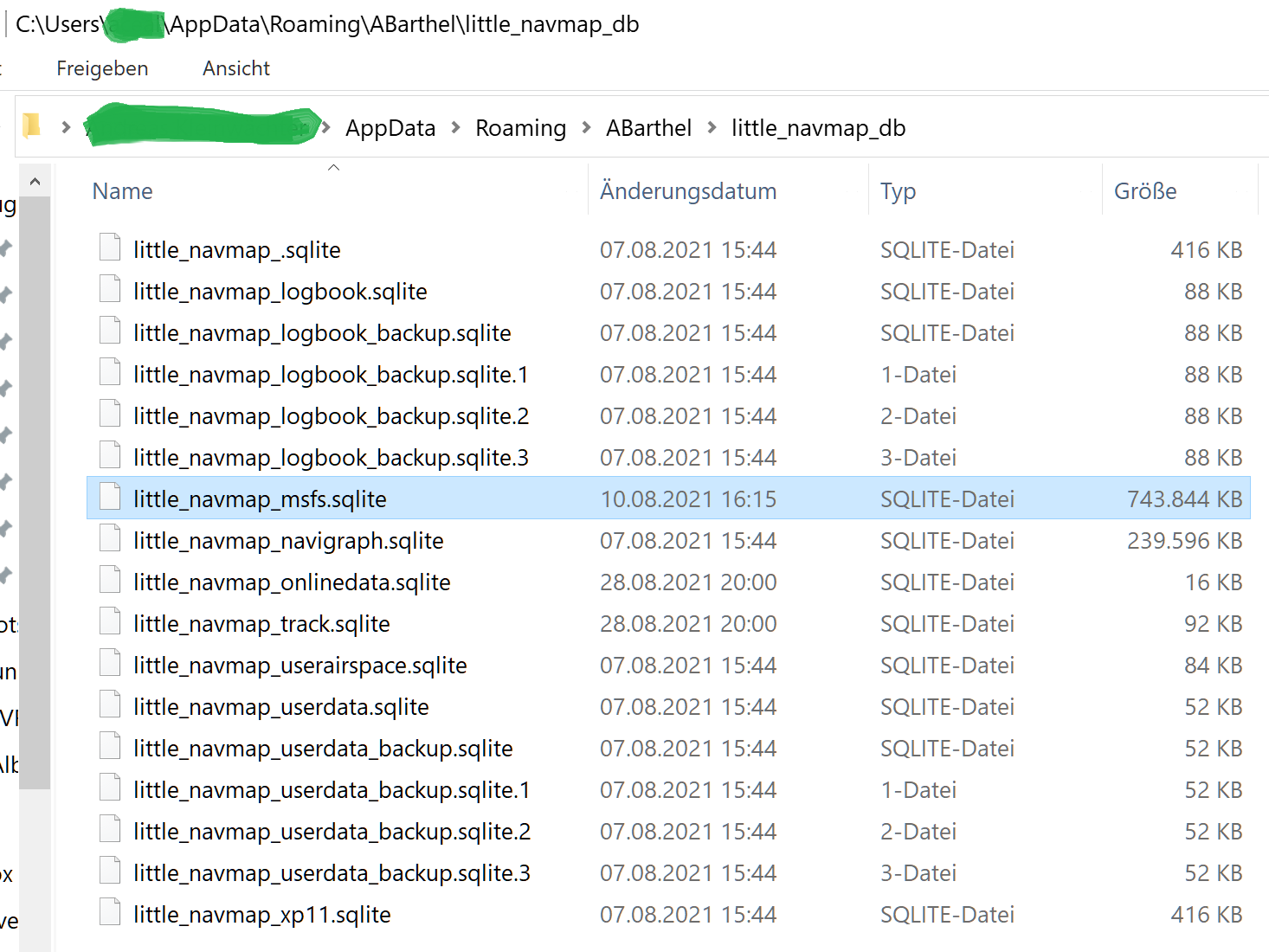Sort files by Änderungsdatum column
Viewport: 1269px width, 952px height.
(688, 191)
